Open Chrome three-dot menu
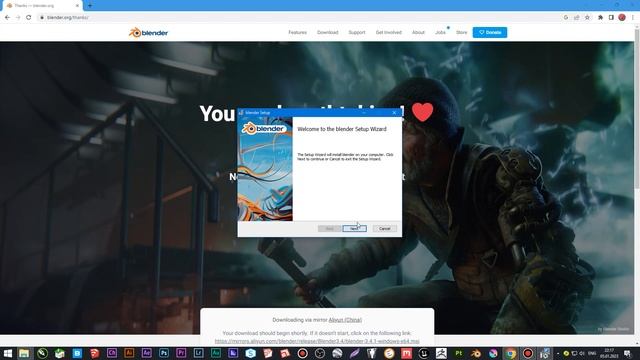Image resolution: width=640 pixels, height=360 pixels. (633, 18)
